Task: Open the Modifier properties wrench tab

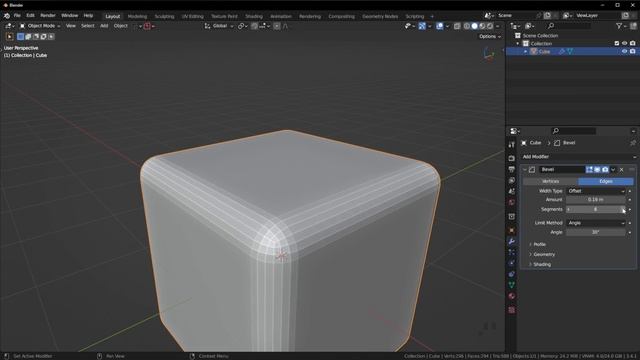Action: (511, 241)
